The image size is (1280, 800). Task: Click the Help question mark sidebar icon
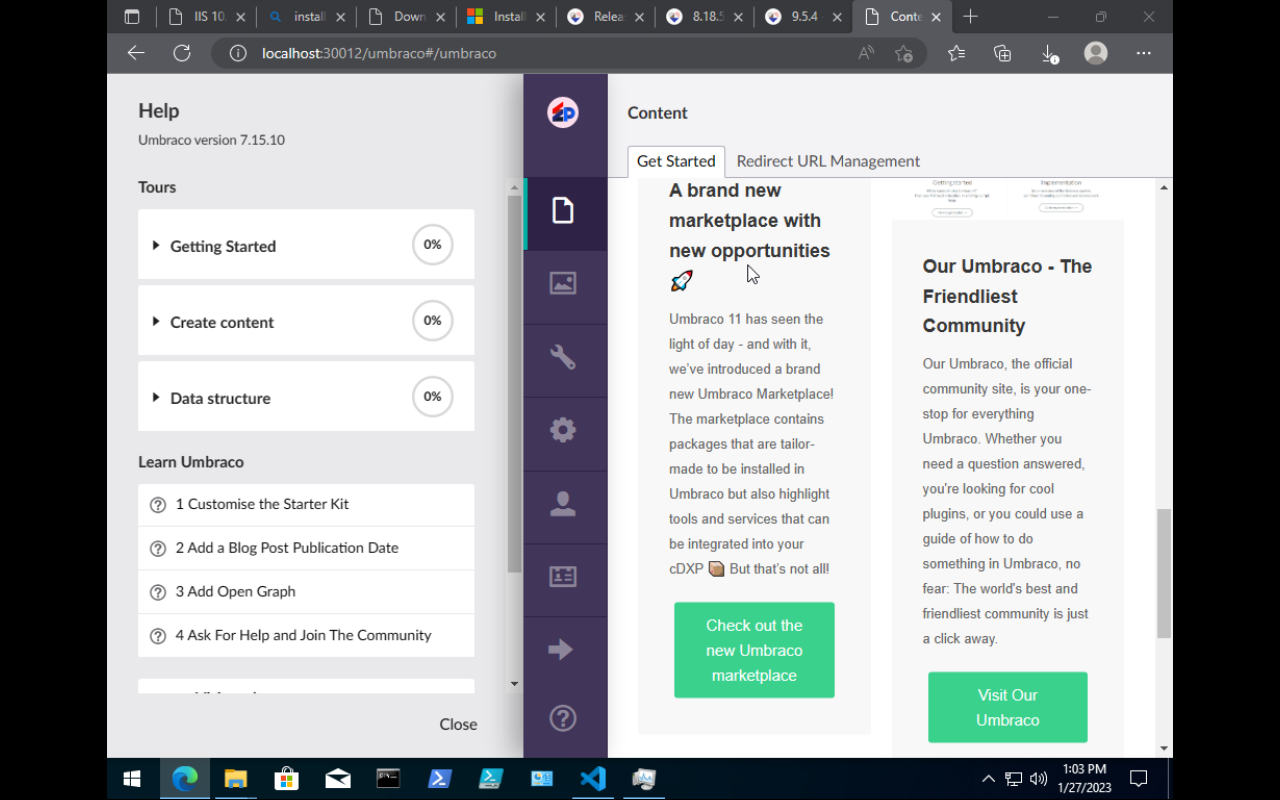pos(563,718)
